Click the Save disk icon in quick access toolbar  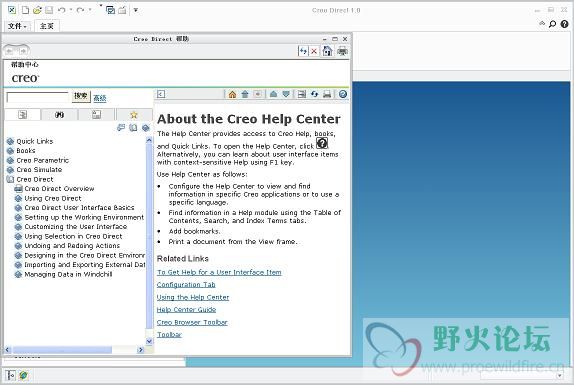click(49, 10)
